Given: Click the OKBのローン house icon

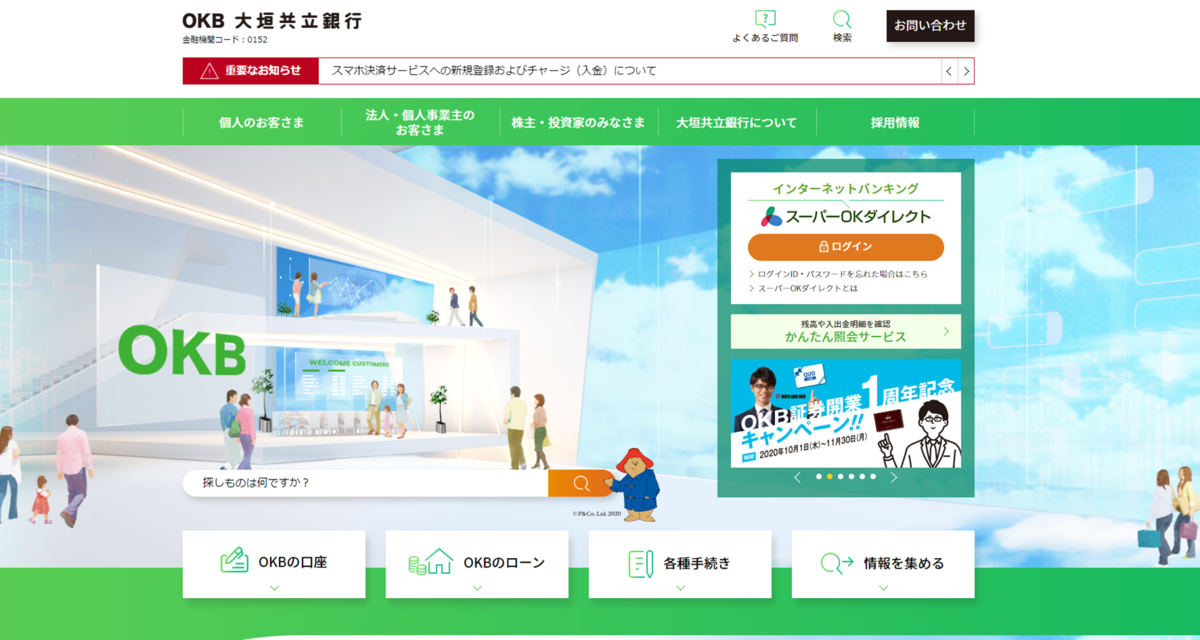Looking at the screenshot, I should 431,562.
